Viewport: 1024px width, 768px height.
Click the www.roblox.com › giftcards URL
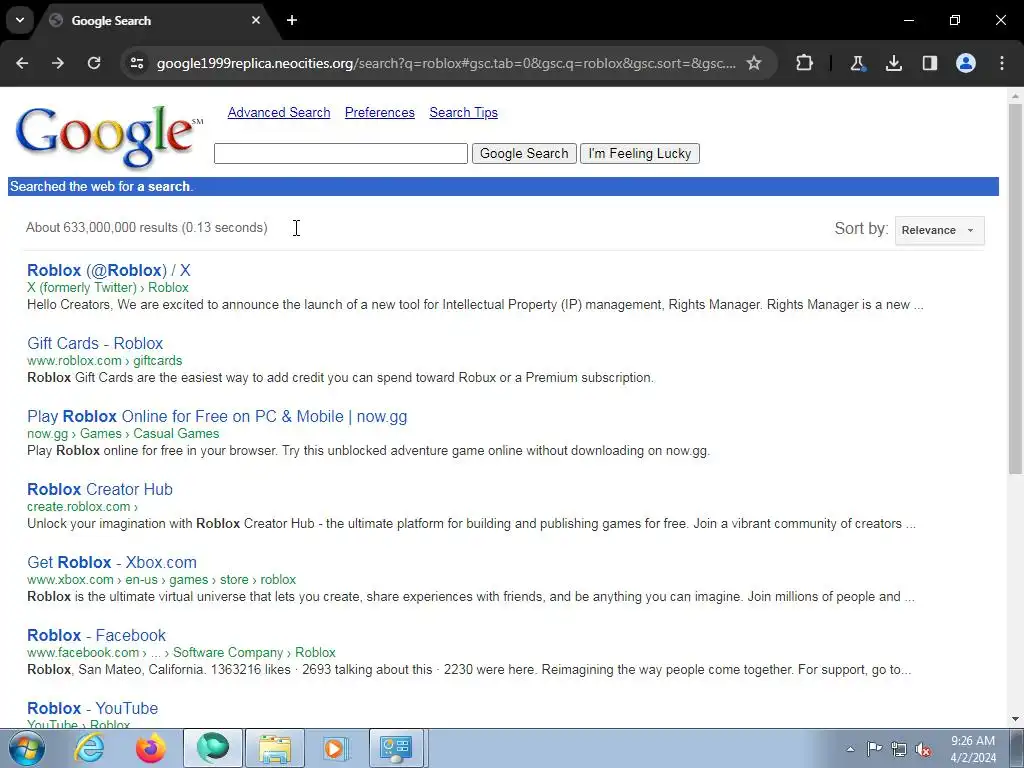tap(104, 360)
